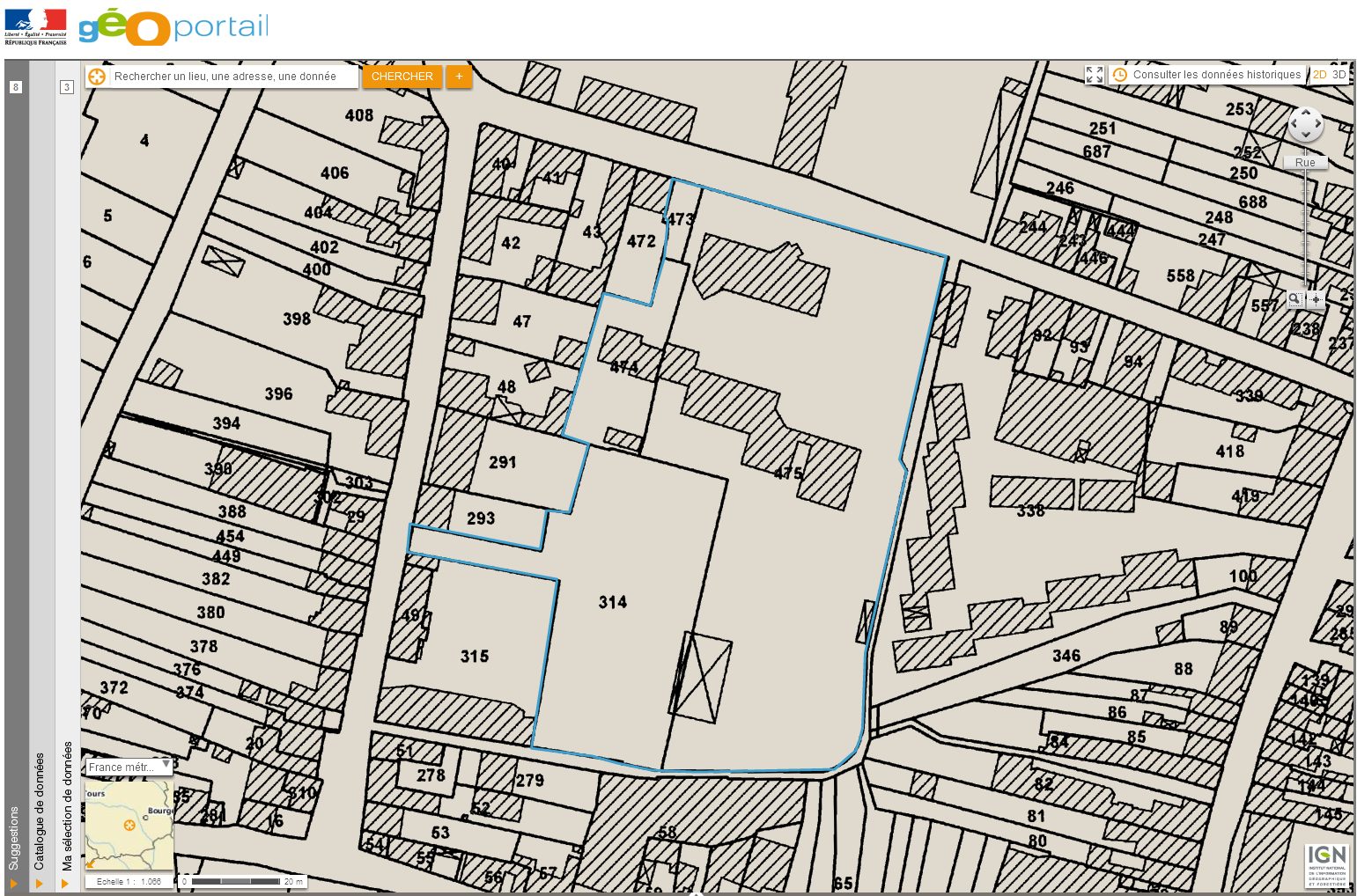The width and height of the screenshot is (1357, 896).
Task: Pan the map up with the navigation arrow
Action: pyautogui.click(x=1305, y=113)
